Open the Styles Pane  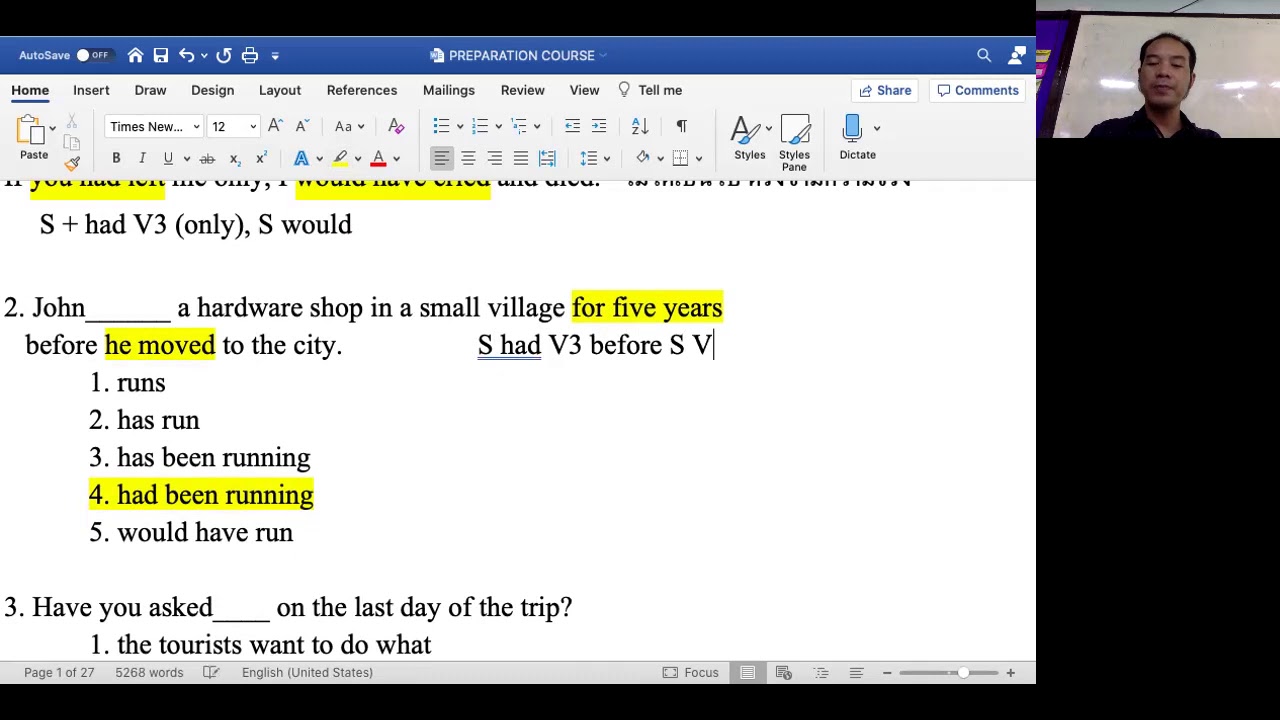(794, 142)
